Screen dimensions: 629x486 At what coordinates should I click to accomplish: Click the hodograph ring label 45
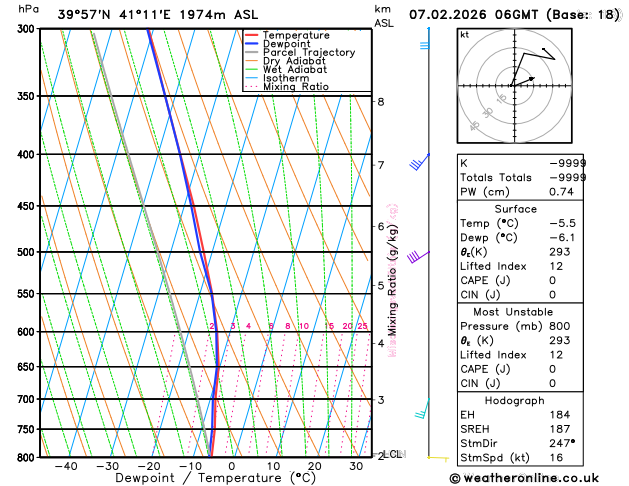(475, 126)
